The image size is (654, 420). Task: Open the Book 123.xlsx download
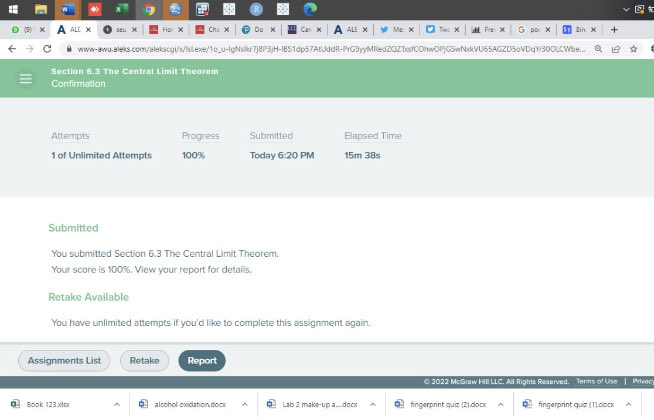[x=48, y=404]
